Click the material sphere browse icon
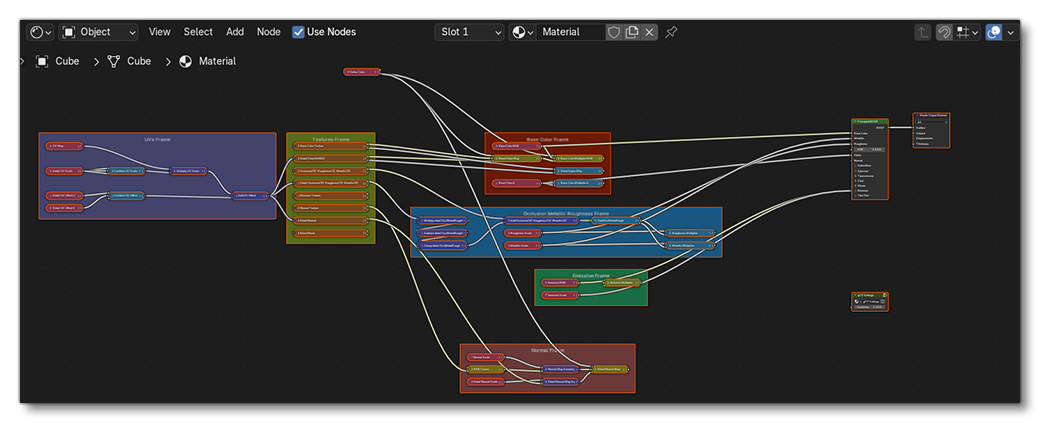The height and width of the screenshot is (423, 1040). click(522, 32)
